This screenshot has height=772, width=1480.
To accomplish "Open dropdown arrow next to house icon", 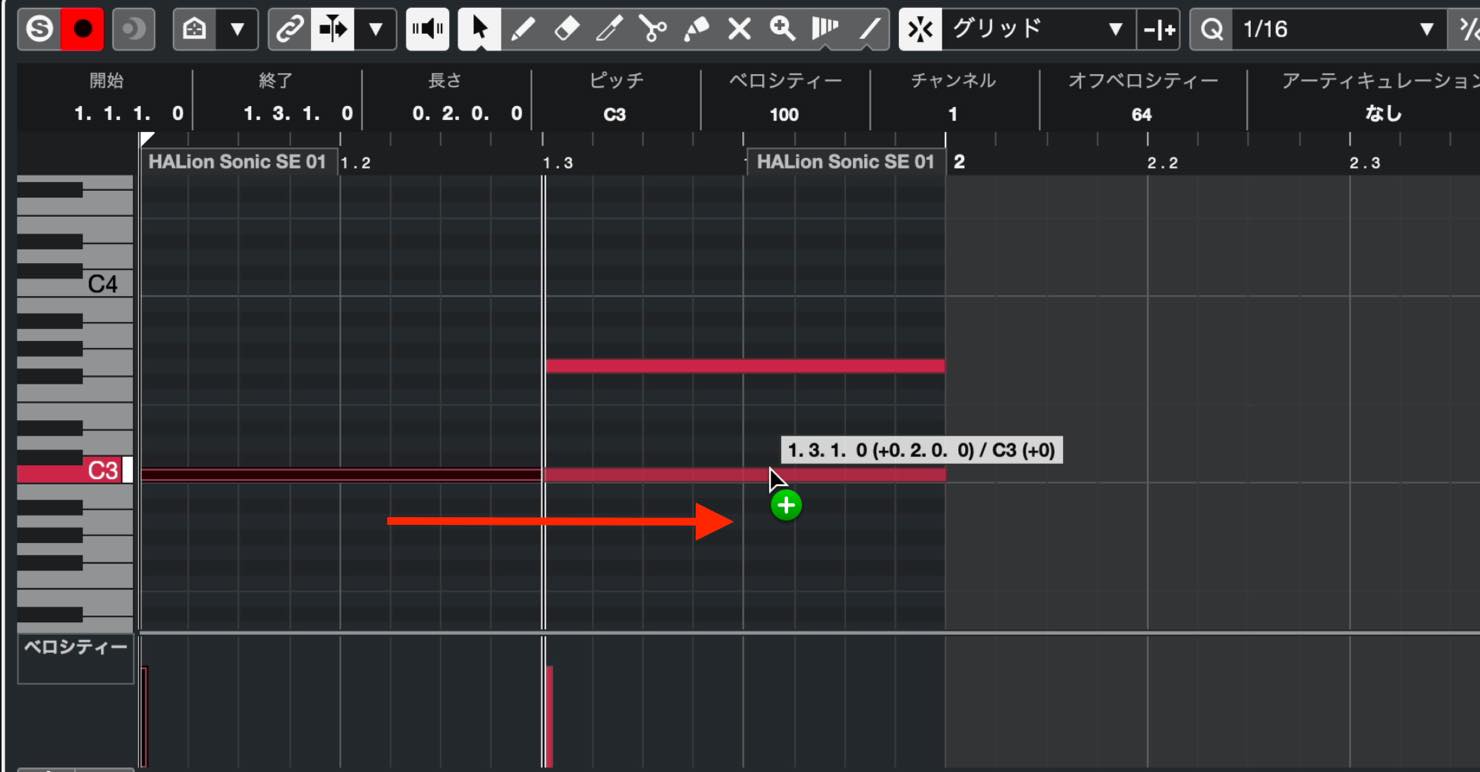I will coord(237,29).
